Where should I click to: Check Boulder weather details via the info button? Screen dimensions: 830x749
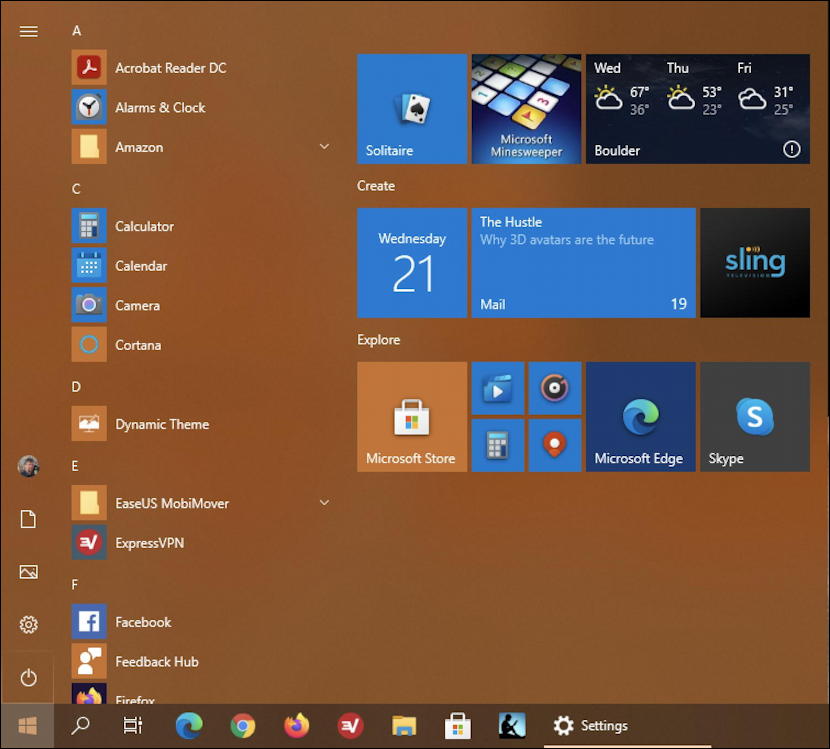[791, 148]
